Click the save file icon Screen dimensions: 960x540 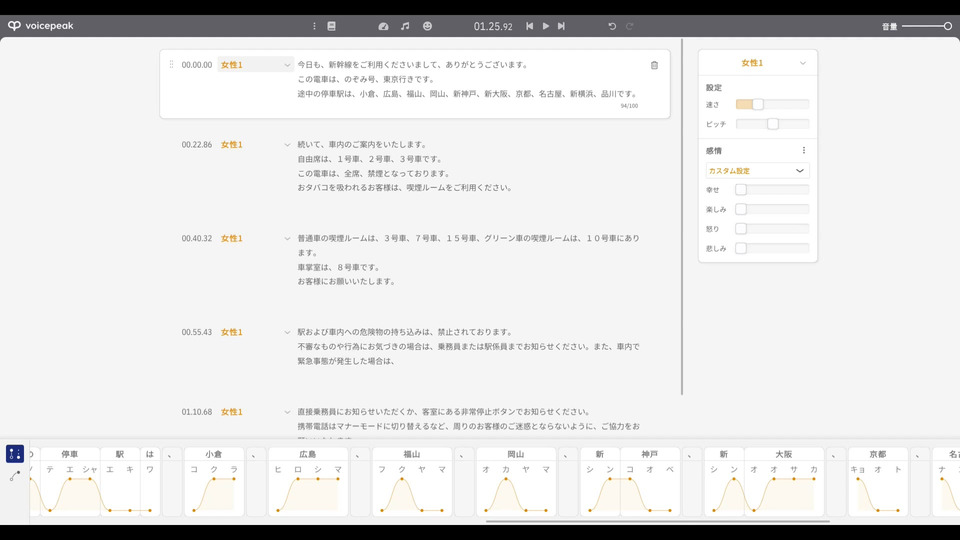pos(331,26)
